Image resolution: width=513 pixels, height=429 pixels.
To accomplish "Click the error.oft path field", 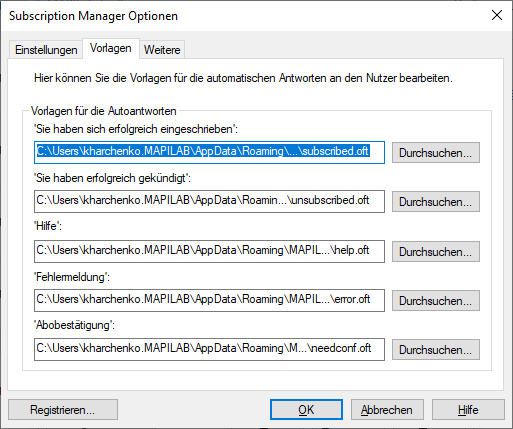I will (209, 300).
